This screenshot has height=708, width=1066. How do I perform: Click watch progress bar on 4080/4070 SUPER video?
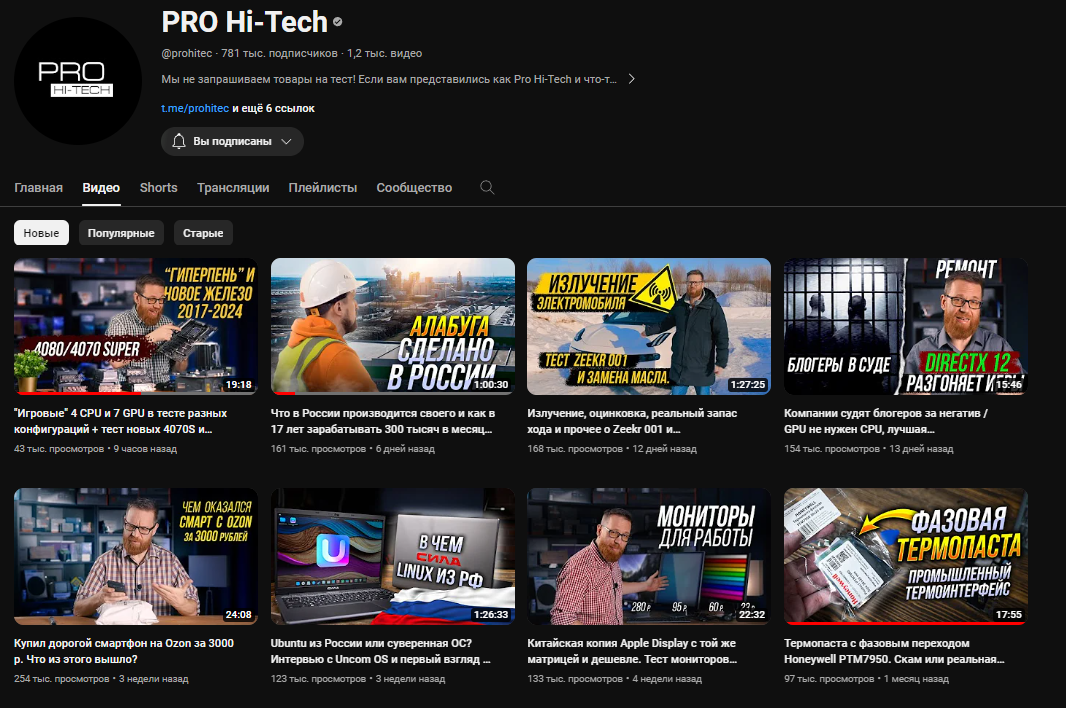(136, 393)
